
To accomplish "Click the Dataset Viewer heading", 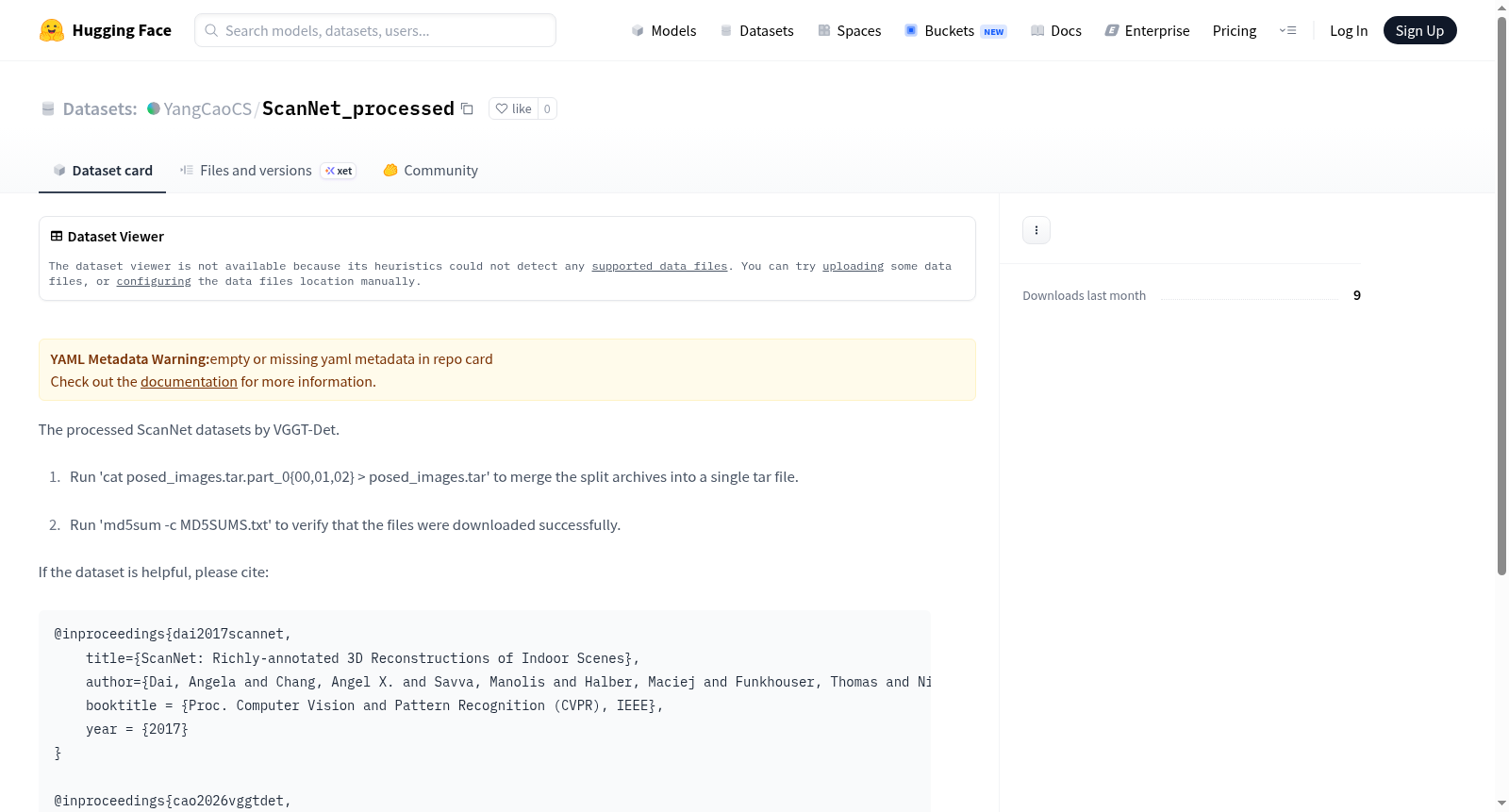I will coord(116,237).
